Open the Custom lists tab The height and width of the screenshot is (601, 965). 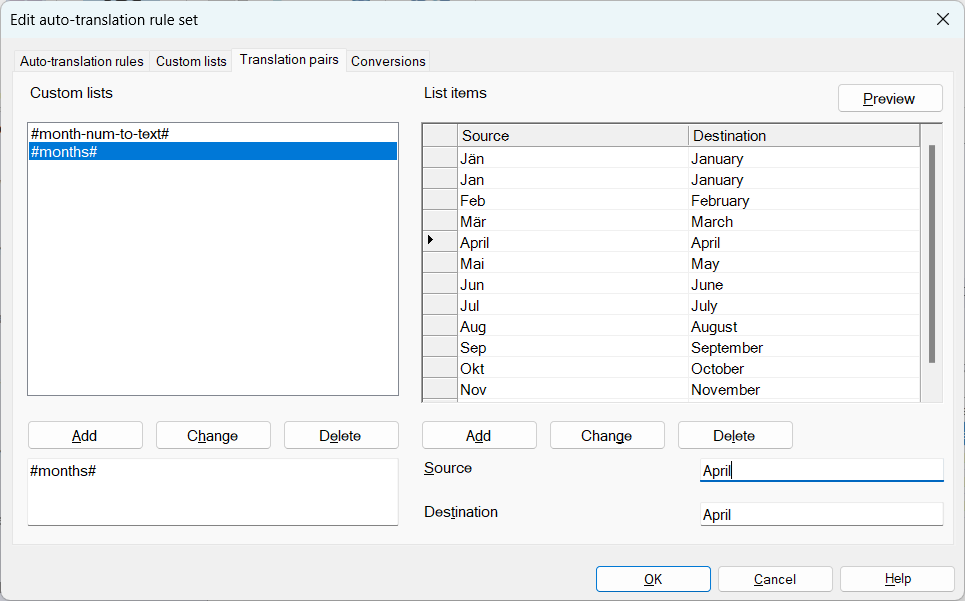point(191,61)
